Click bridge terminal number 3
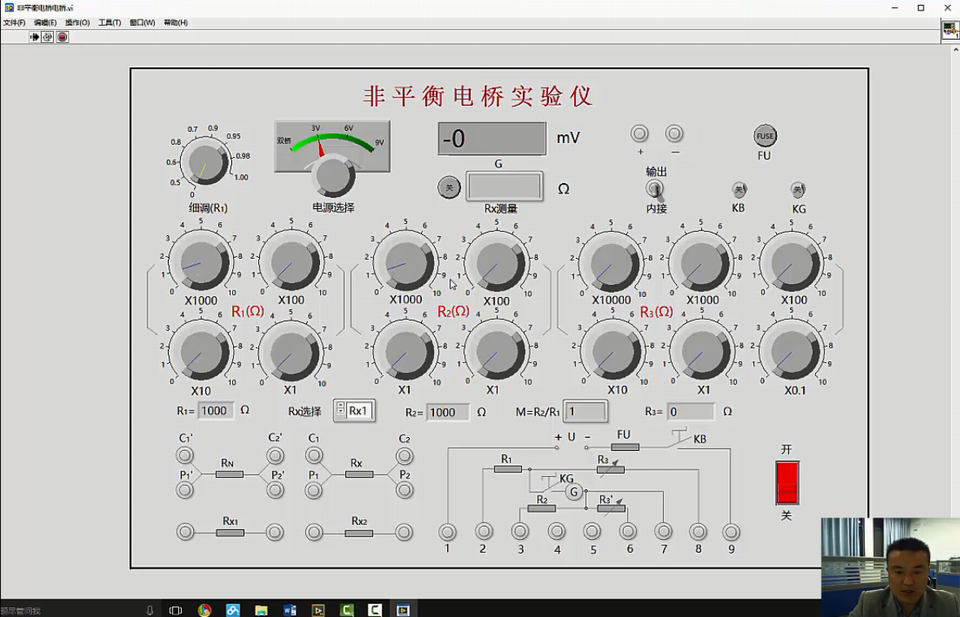The image size is (960, 617). point(520,531)
